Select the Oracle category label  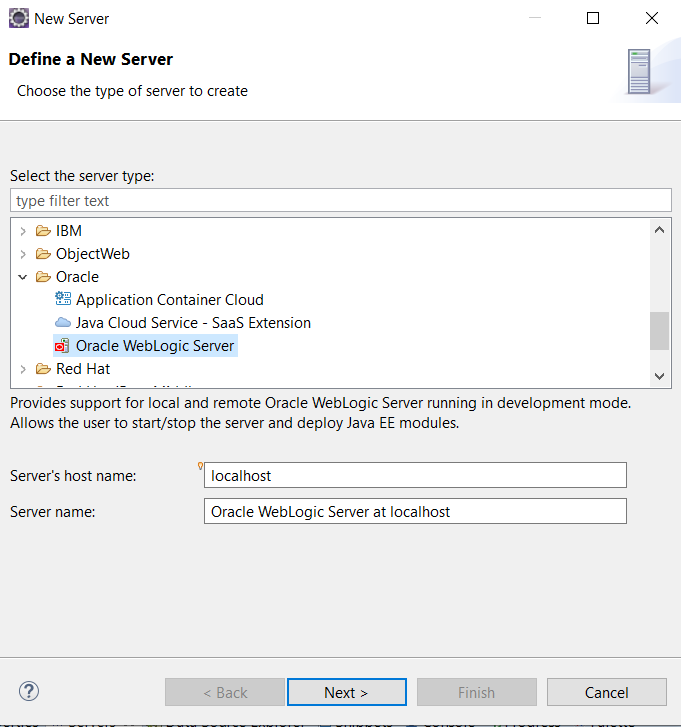click(x=77, y=277)
